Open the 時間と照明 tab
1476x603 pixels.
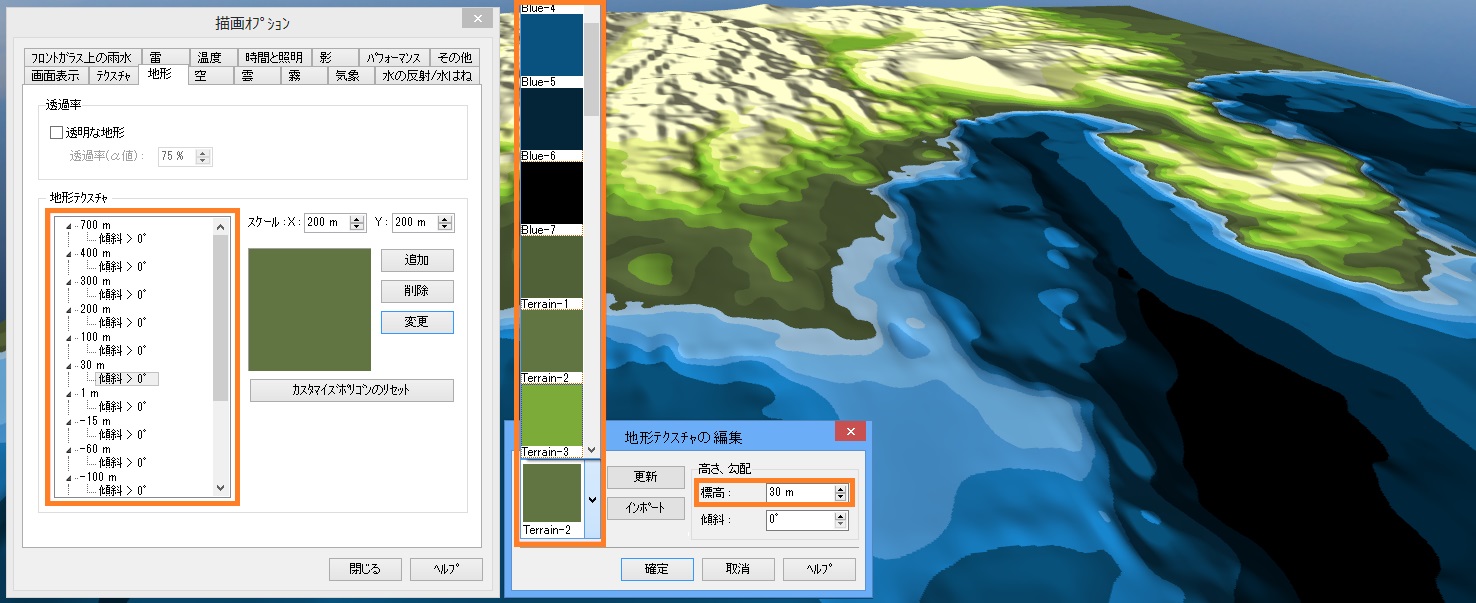pyautogui.click(x=273, y=58)
